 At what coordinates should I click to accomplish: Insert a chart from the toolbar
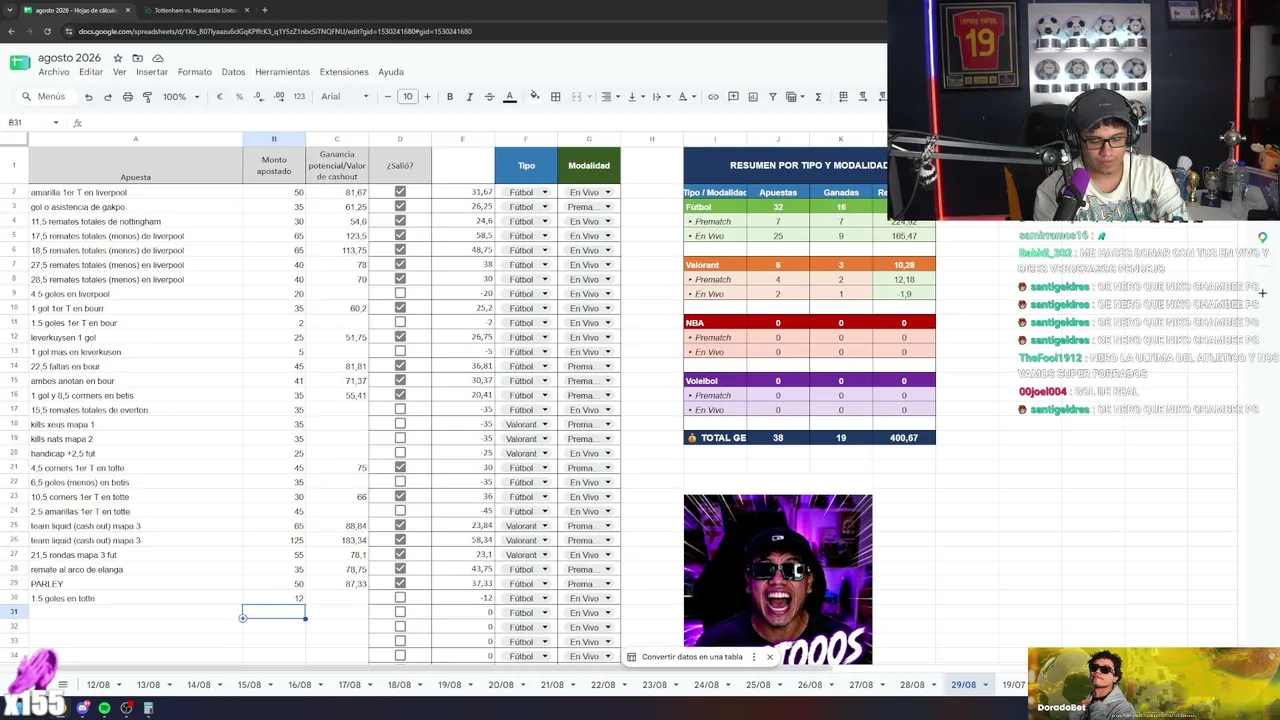click(x=753, y=97)
